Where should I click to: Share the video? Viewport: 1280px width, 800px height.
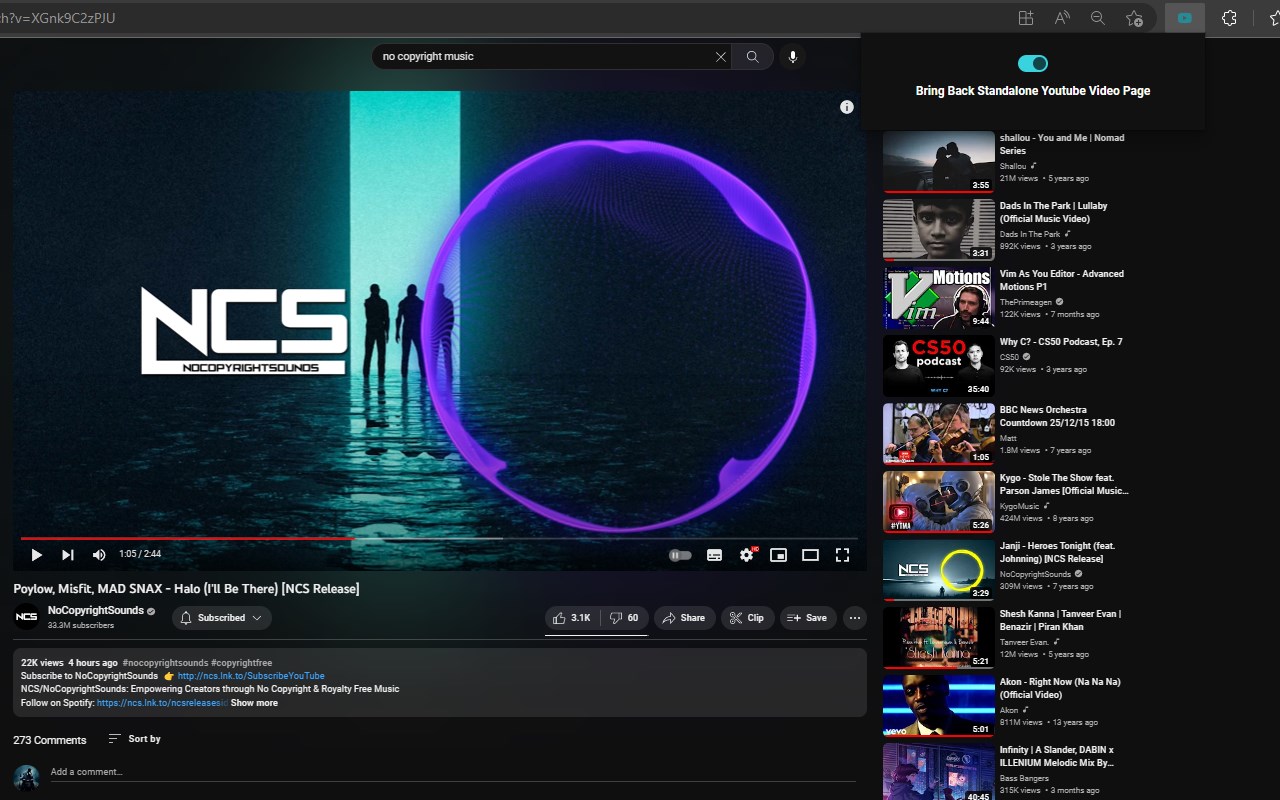(685, 618)
